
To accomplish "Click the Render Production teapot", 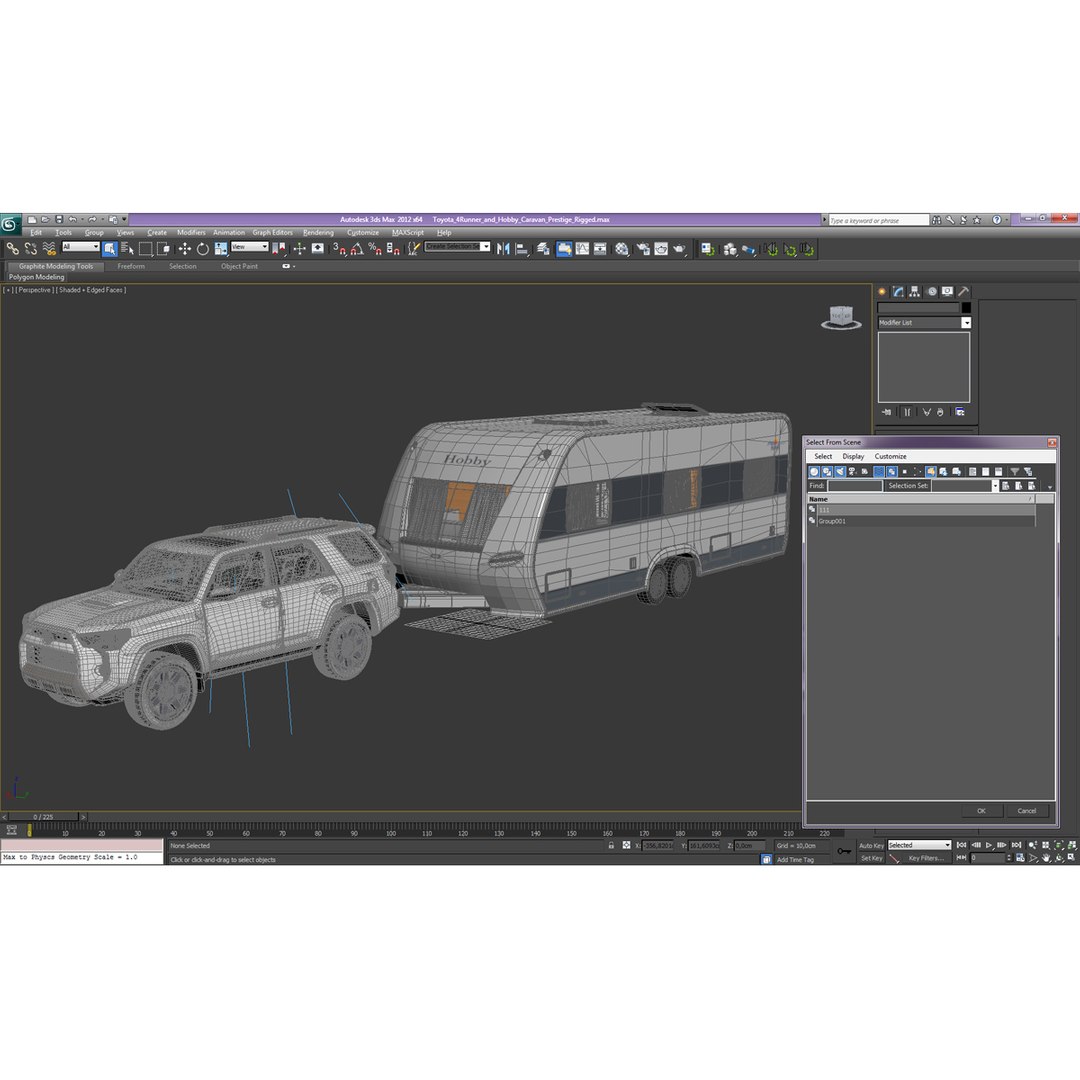I will pos(680,249).
